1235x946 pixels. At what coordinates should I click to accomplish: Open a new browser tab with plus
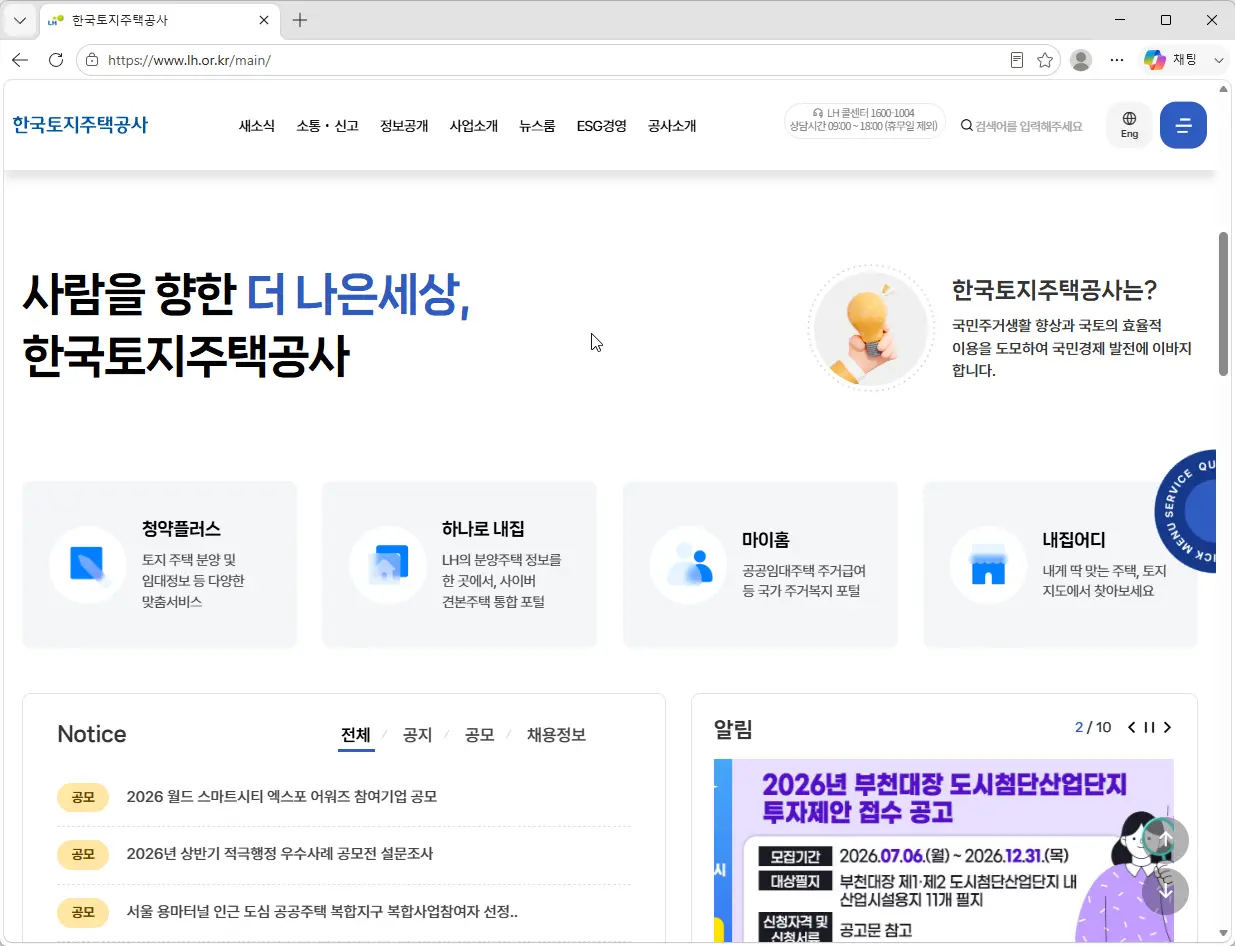click(299, 20)
